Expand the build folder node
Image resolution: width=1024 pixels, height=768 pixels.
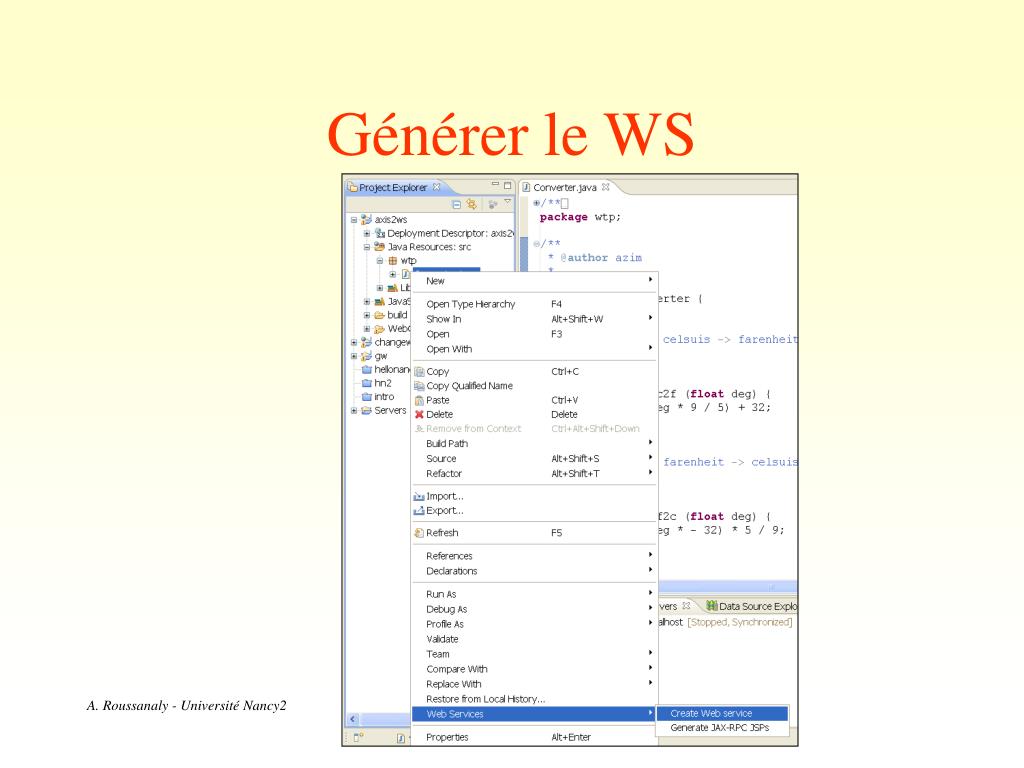point(366,315)
